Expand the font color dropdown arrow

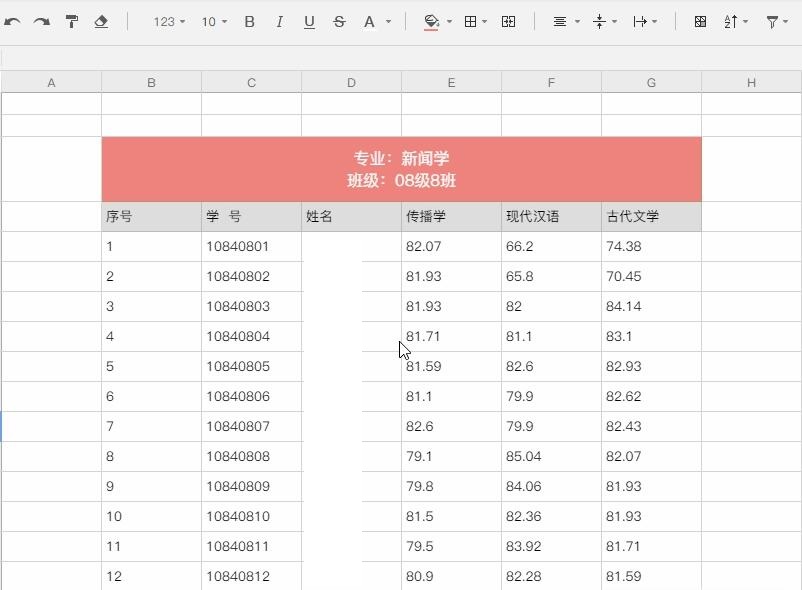pyautogui.click(x=388, y=21)
